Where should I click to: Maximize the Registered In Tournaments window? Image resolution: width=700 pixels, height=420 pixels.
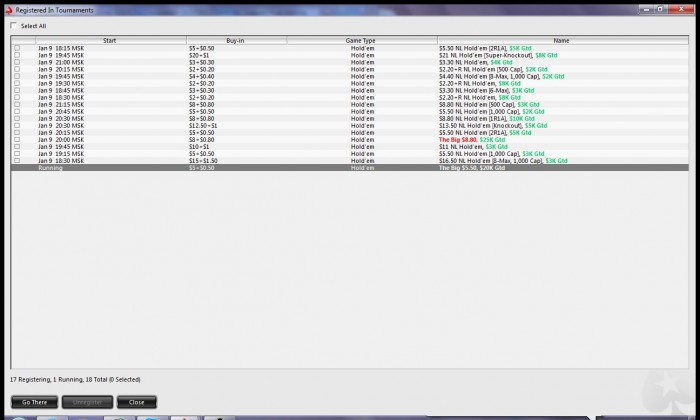pos(660,9)
